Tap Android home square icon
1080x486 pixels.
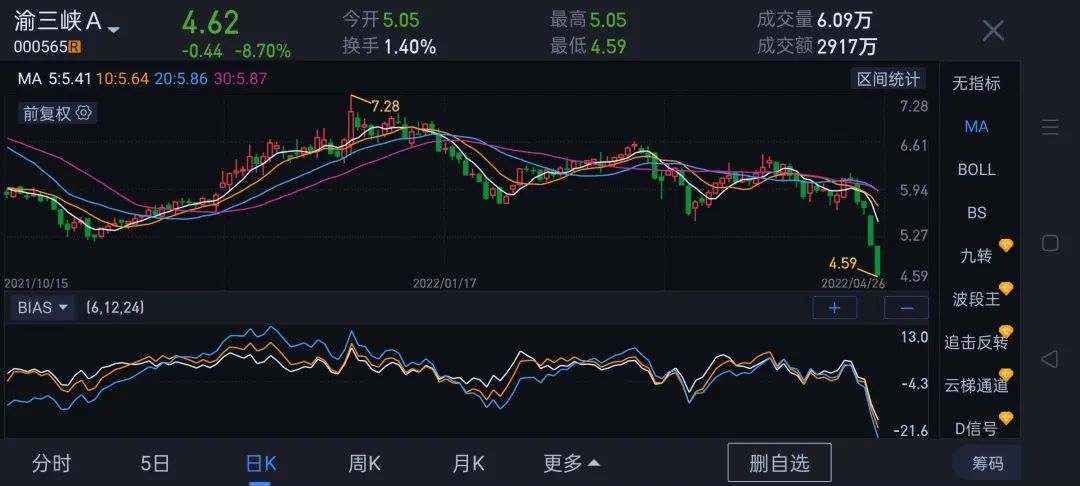[x=1049, y=243]
